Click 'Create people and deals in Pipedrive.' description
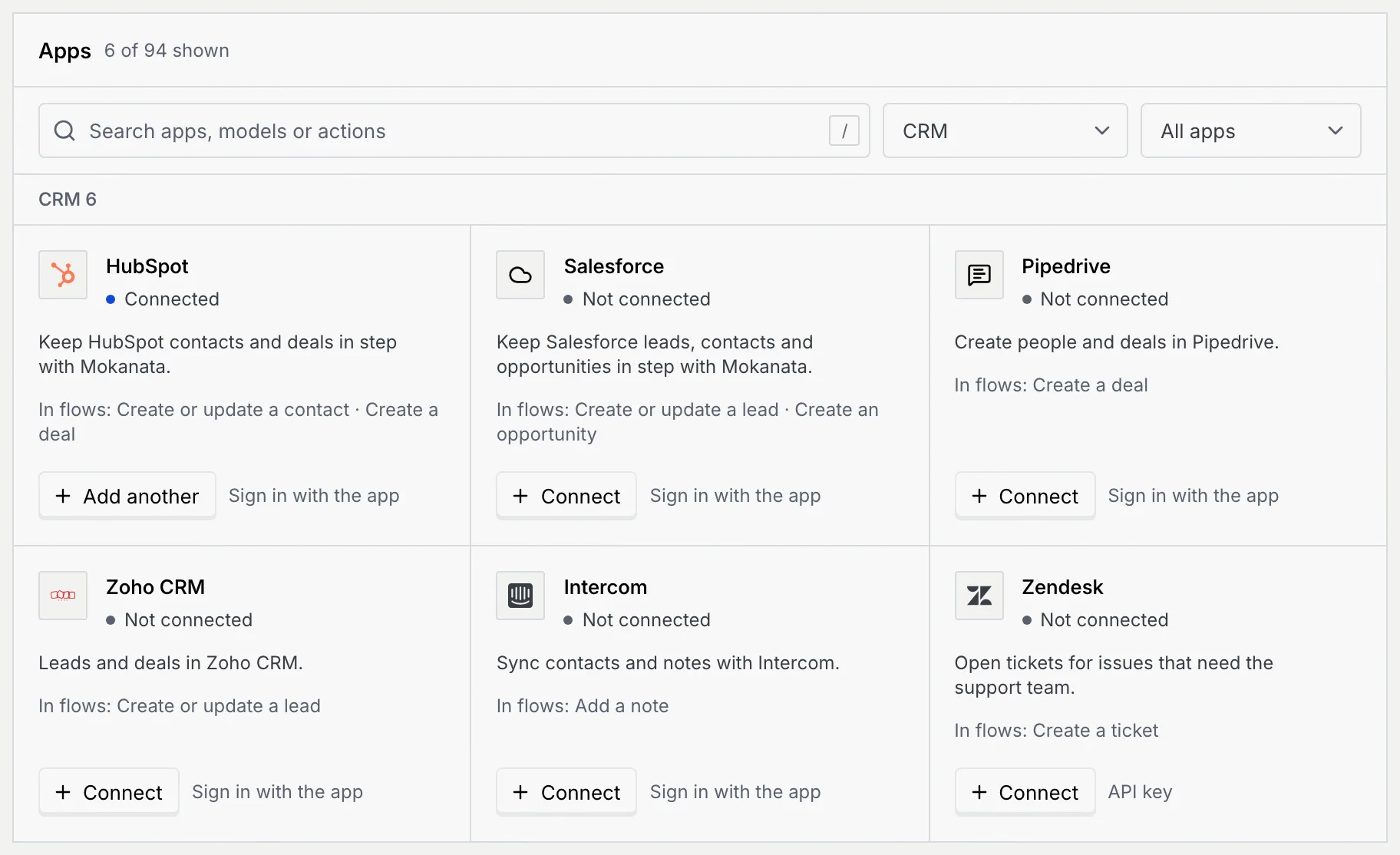 (x=1117, y=342)
